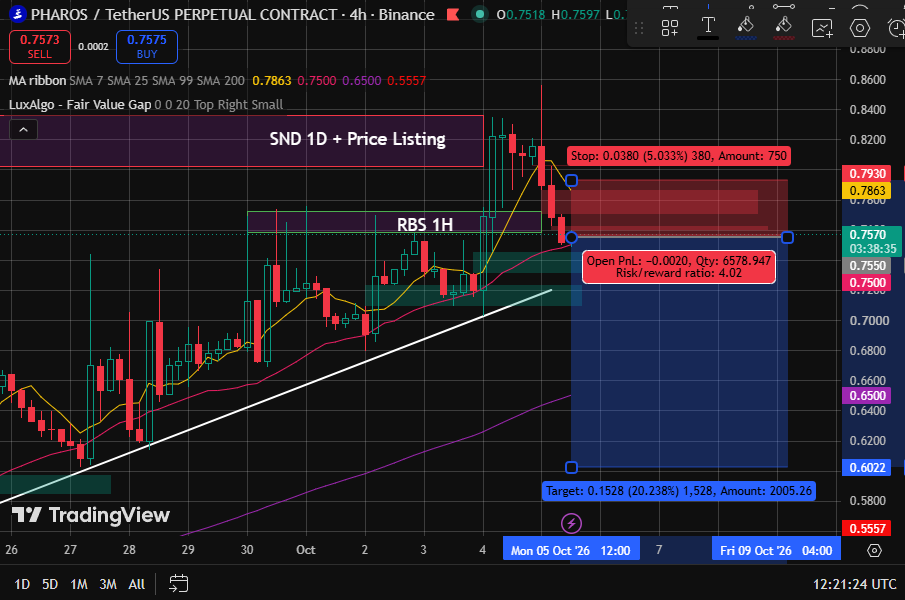This screenshot has width=905, height=600.
Task: Click the 0.7550 gray price label
Action: click(867, 266)
